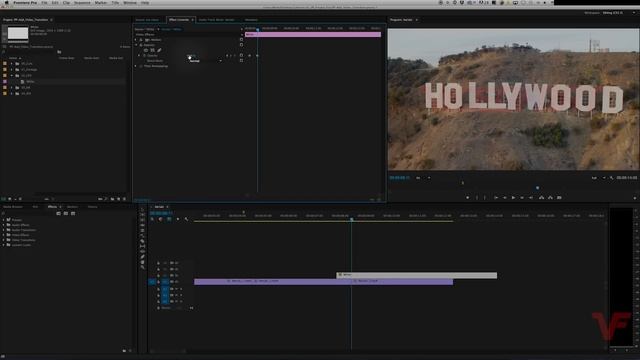Open the Program monitor settings wrench
Image resolution: width=640 pixels, height=360 pixels.
click(x=611, y=178)
